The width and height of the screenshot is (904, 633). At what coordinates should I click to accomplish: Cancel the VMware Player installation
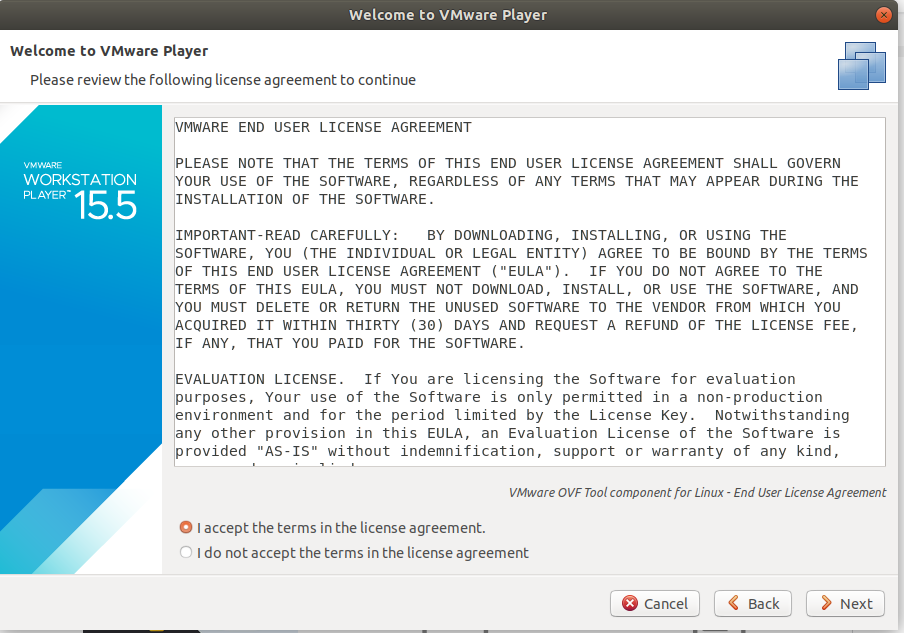655,604
